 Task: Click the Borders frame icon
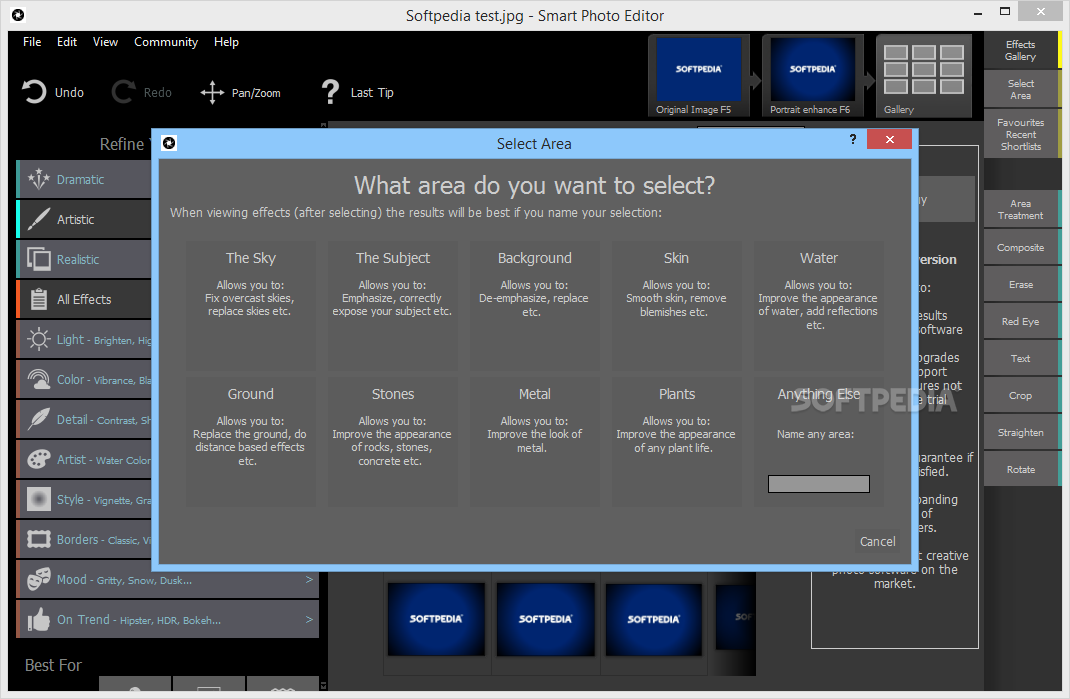tap(39, 539)
